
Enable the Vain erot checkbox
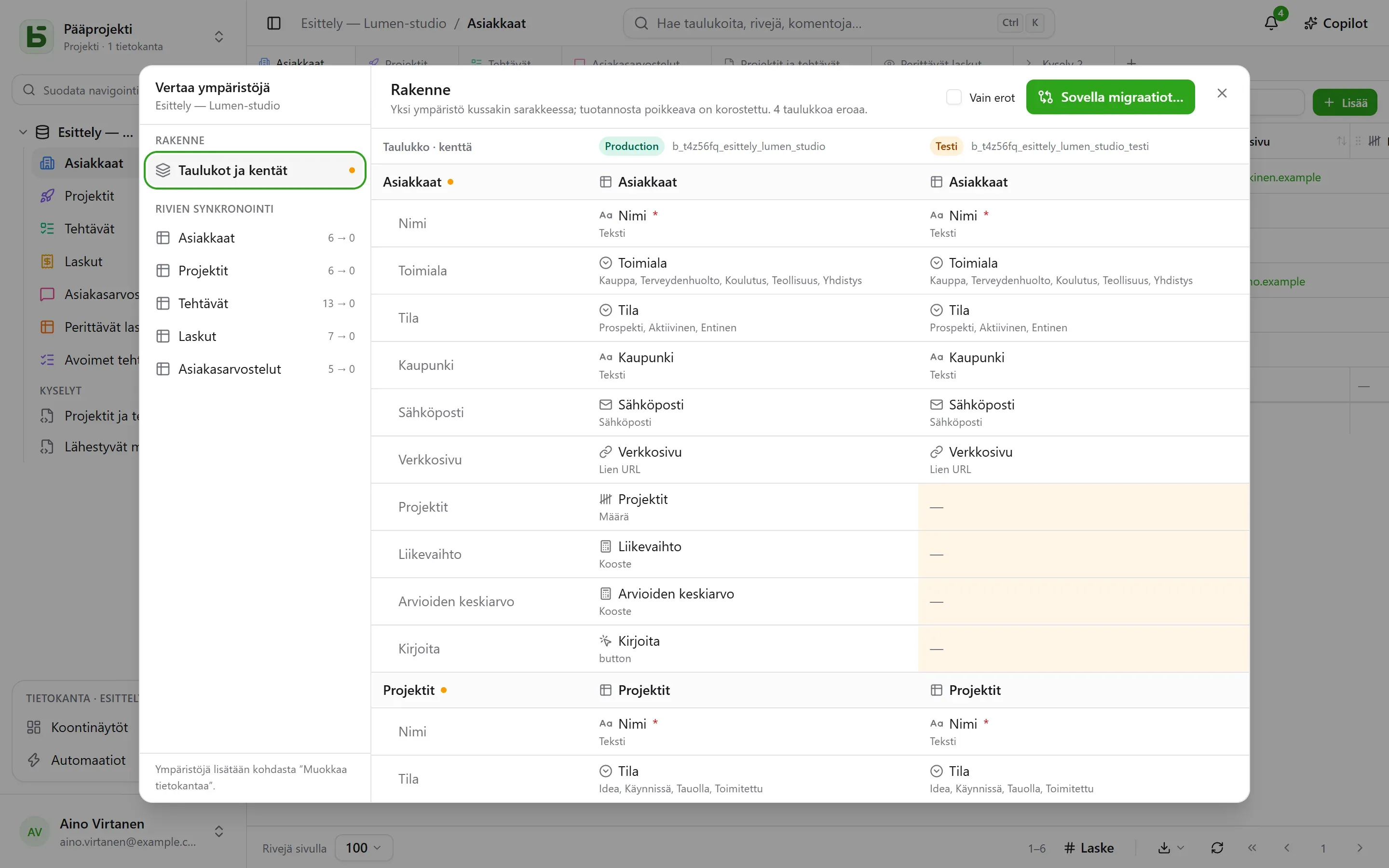click(953, 97)
